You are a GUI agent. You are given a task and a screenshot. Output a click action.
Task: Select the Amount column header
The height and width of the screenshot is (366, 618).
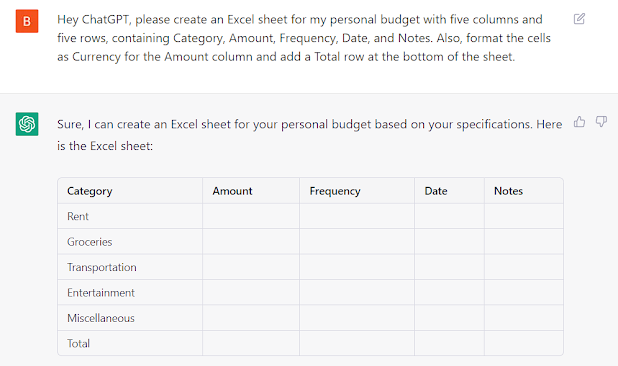232,191
